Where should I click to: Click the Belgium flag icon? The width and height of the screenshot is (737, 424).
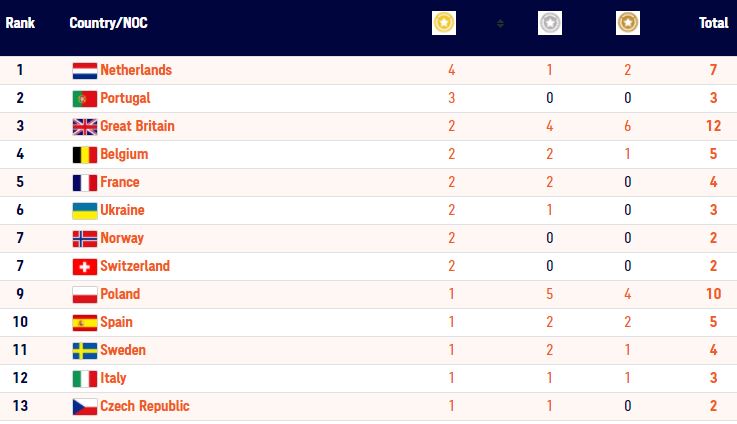pos(84,154)
